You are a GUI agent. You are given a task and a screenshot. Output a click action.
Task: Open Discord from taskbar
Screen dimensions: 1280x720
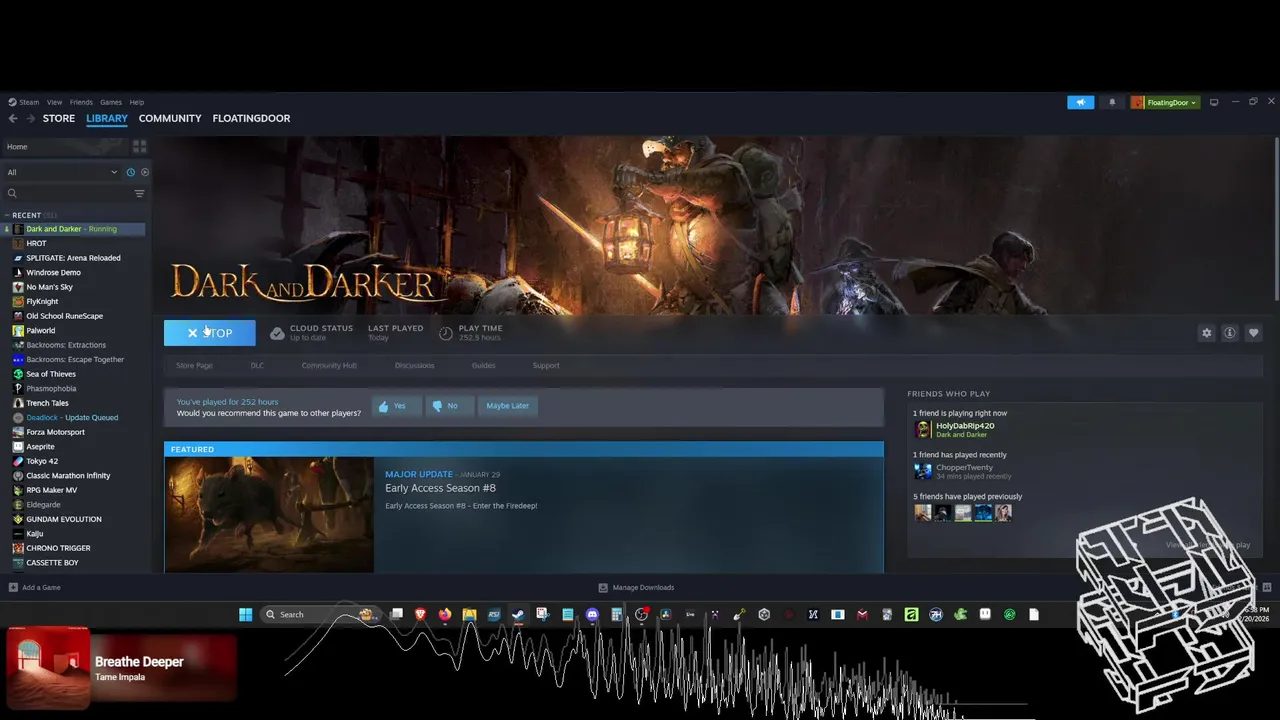tap(592, 614)
